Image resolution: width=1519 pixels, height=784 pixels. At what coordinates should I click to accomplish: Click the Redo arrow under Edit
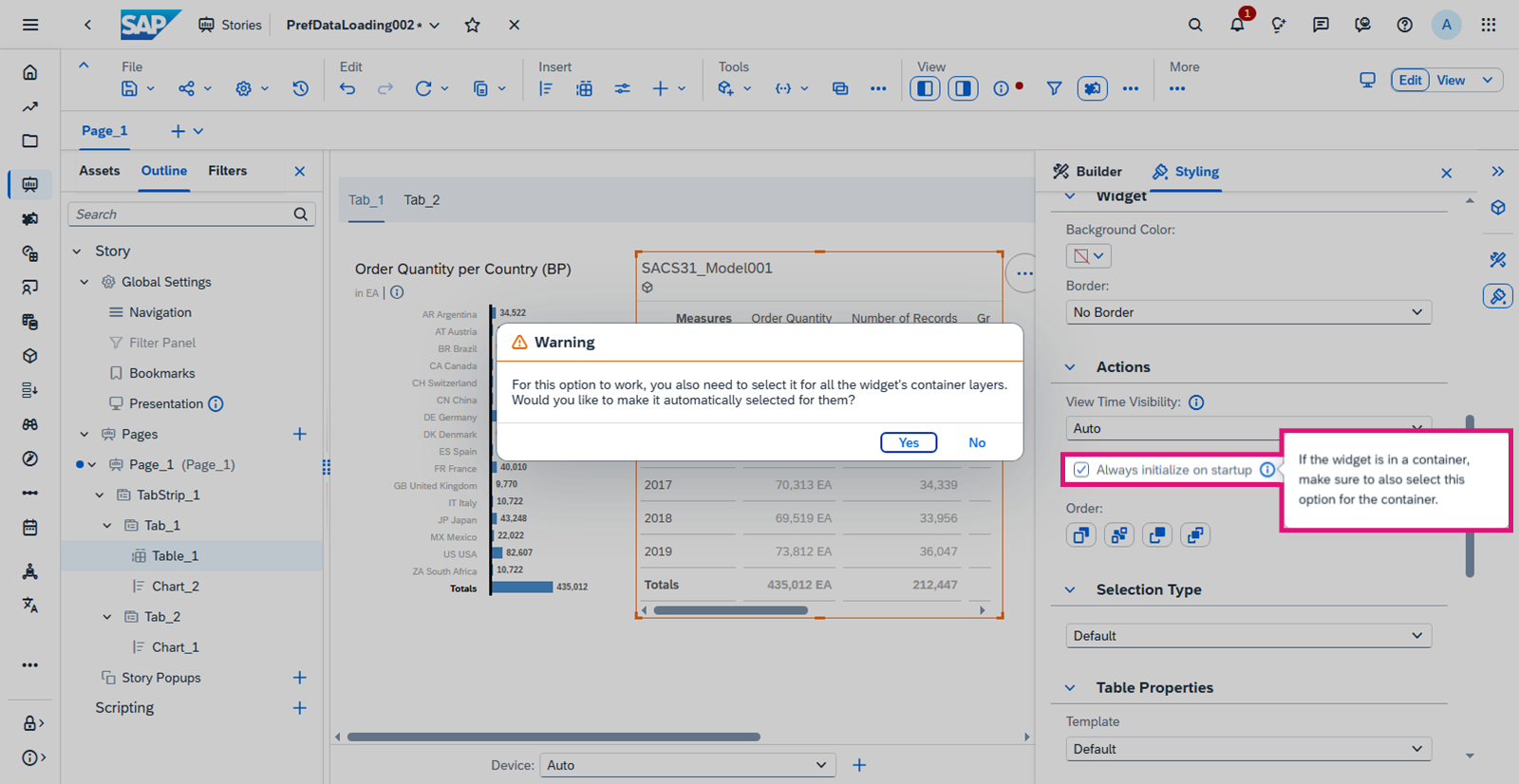tap(384, 88)
